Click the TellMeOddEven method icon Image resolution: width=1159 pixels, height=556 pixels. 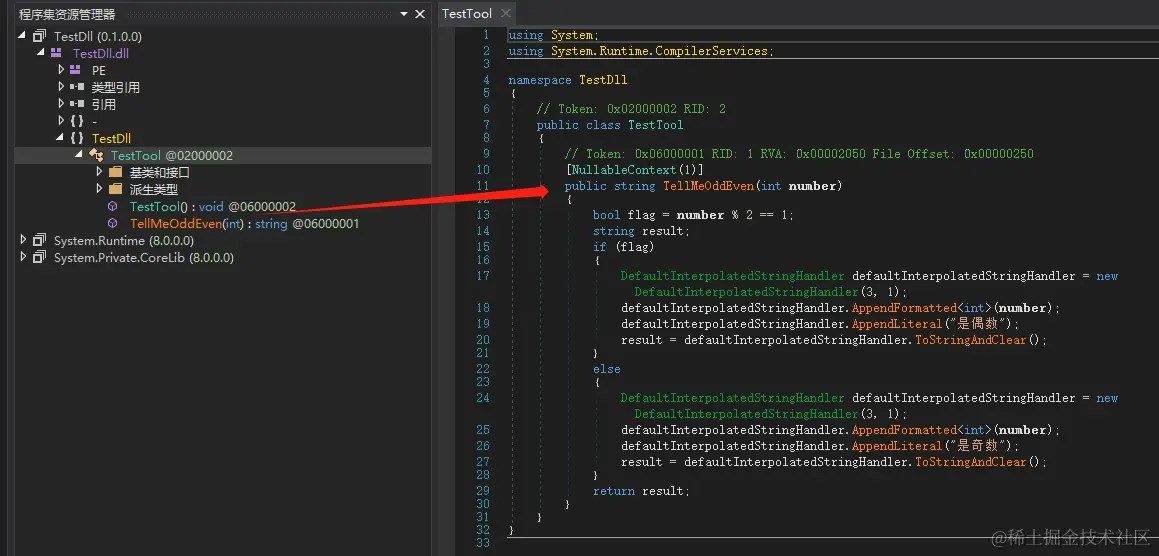[x=112, y=223]
